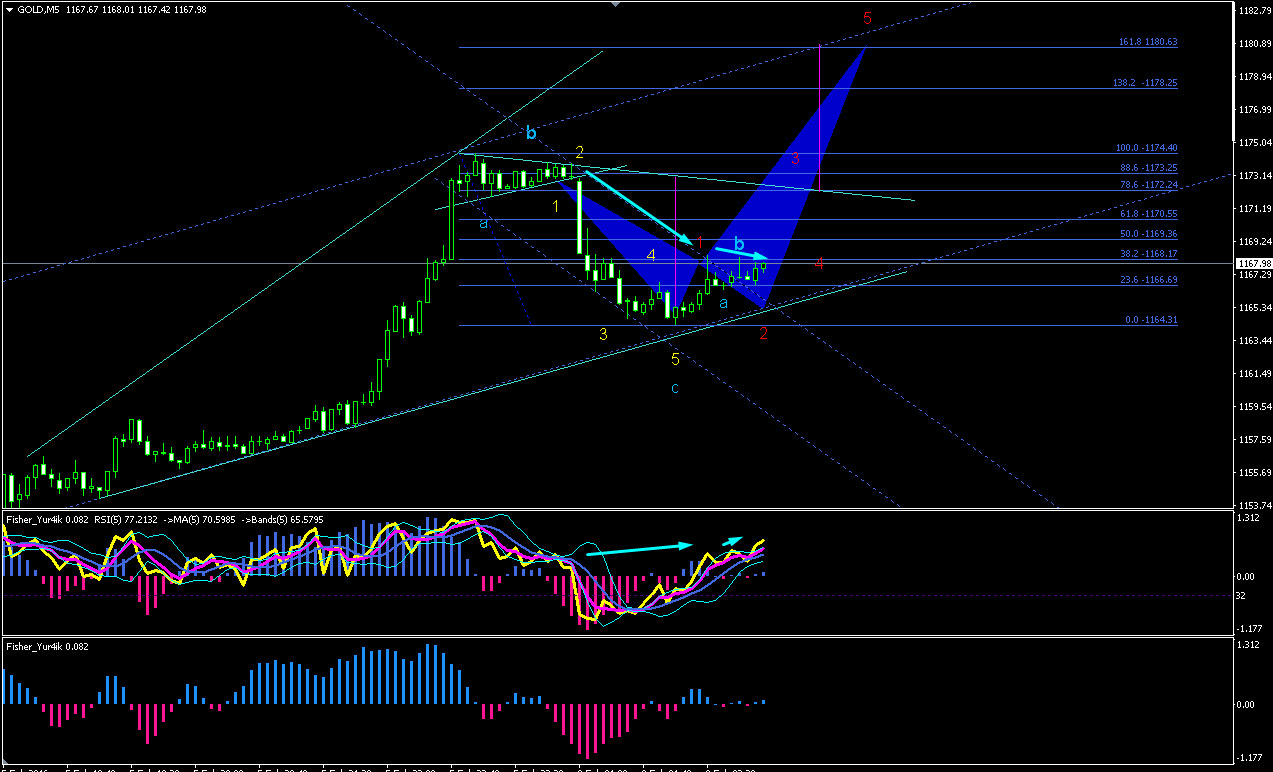
Task: Select the yellow wave label 5
Action: point(675,359)
